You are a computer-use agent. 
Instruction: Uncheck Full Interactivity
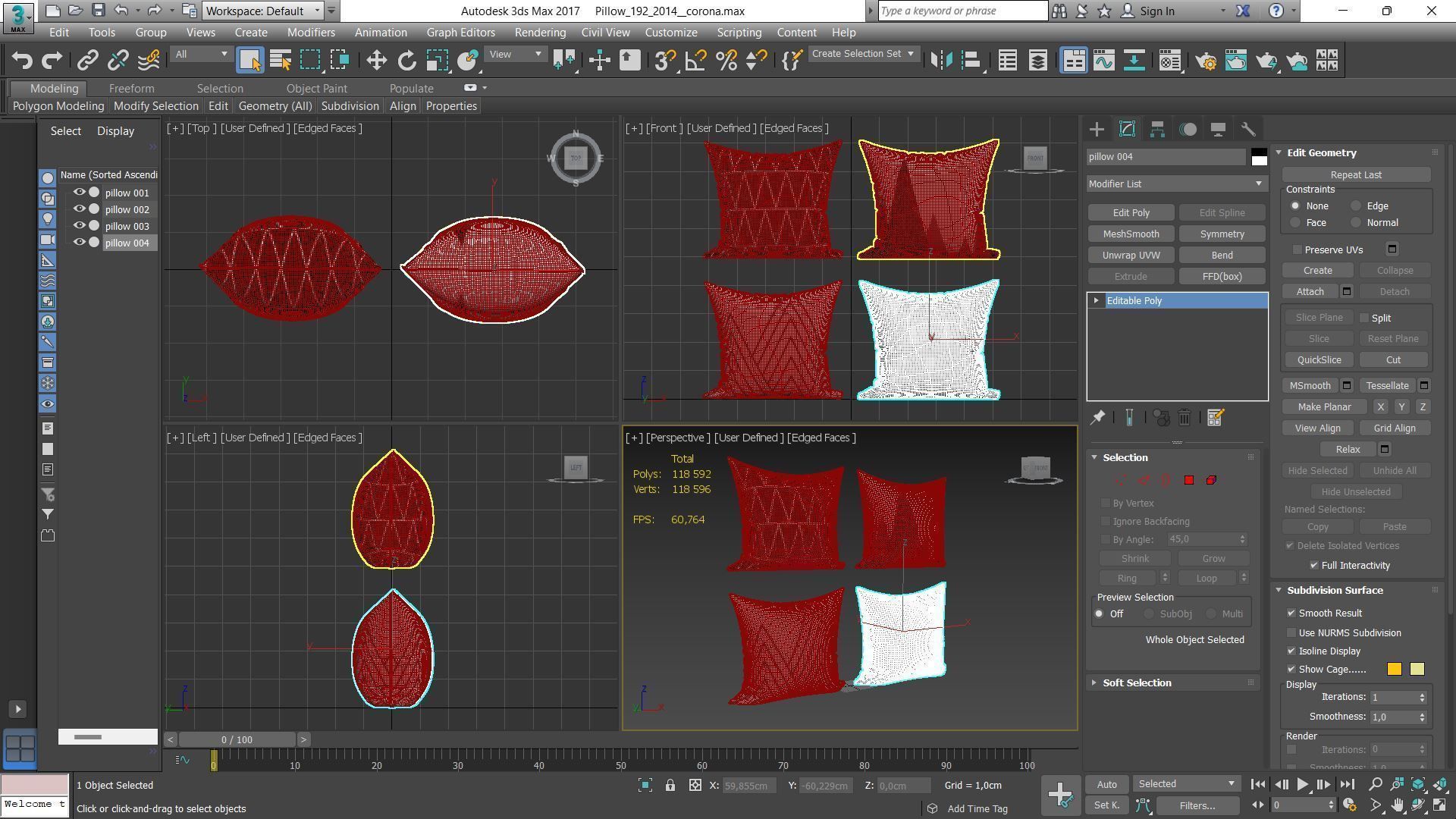point(1314,566)
